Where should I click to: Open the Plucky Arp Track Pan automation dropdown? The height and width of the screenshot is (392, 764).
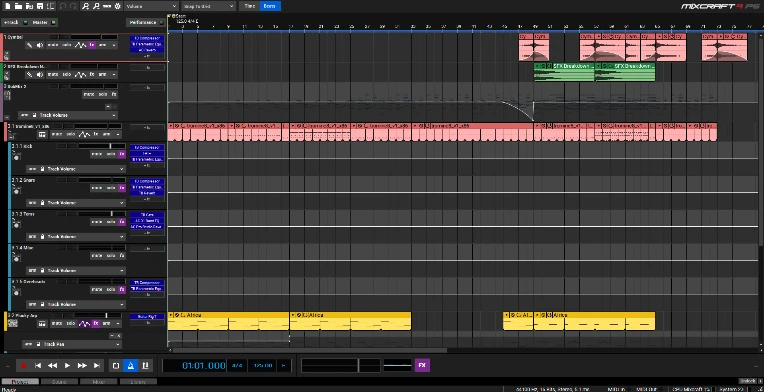(x=71, y=344)
